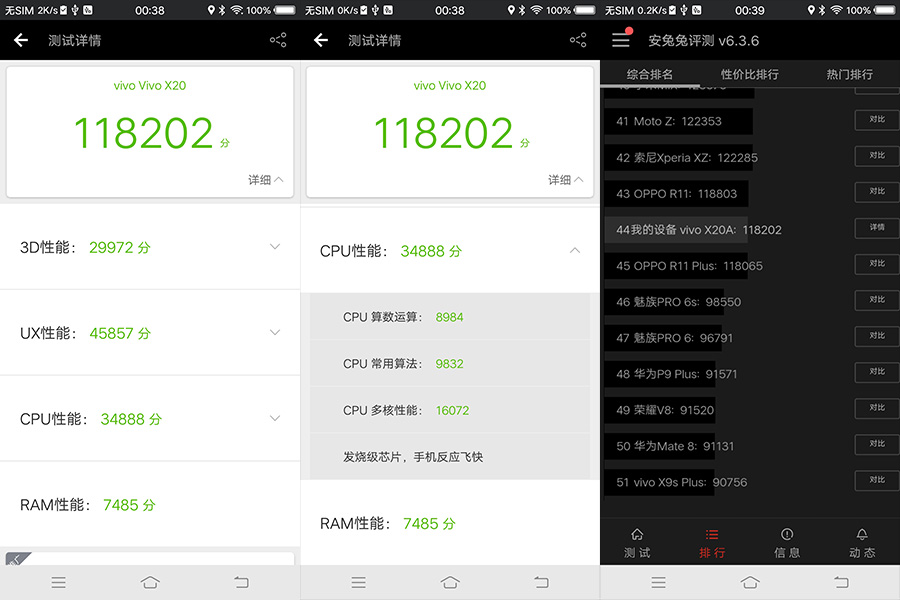
Task: Open the hamburger menu on the 安兔兔评测 screen
Action: (x=622, y=40)
